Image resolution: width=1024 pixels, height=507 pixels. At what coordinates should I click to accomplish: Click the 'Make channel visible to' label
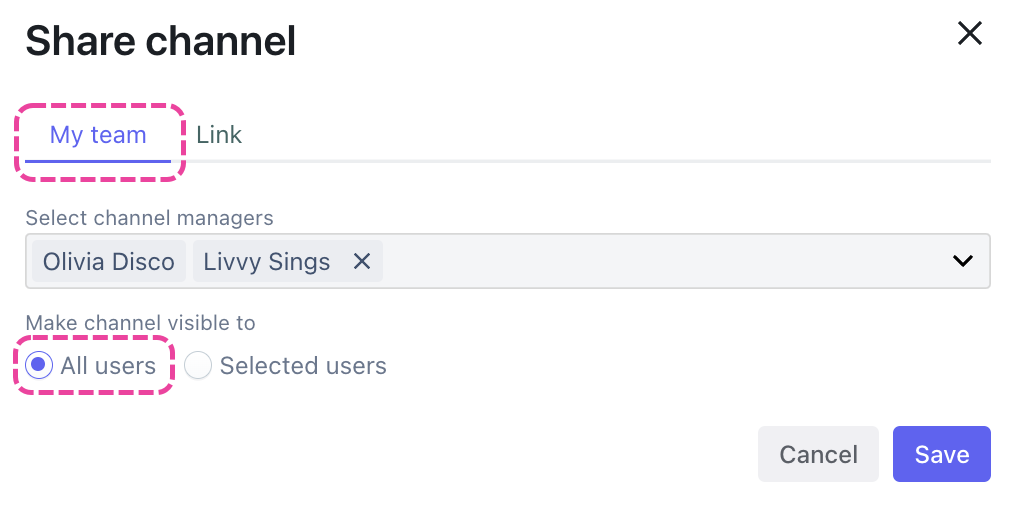(x=140, y=323)
